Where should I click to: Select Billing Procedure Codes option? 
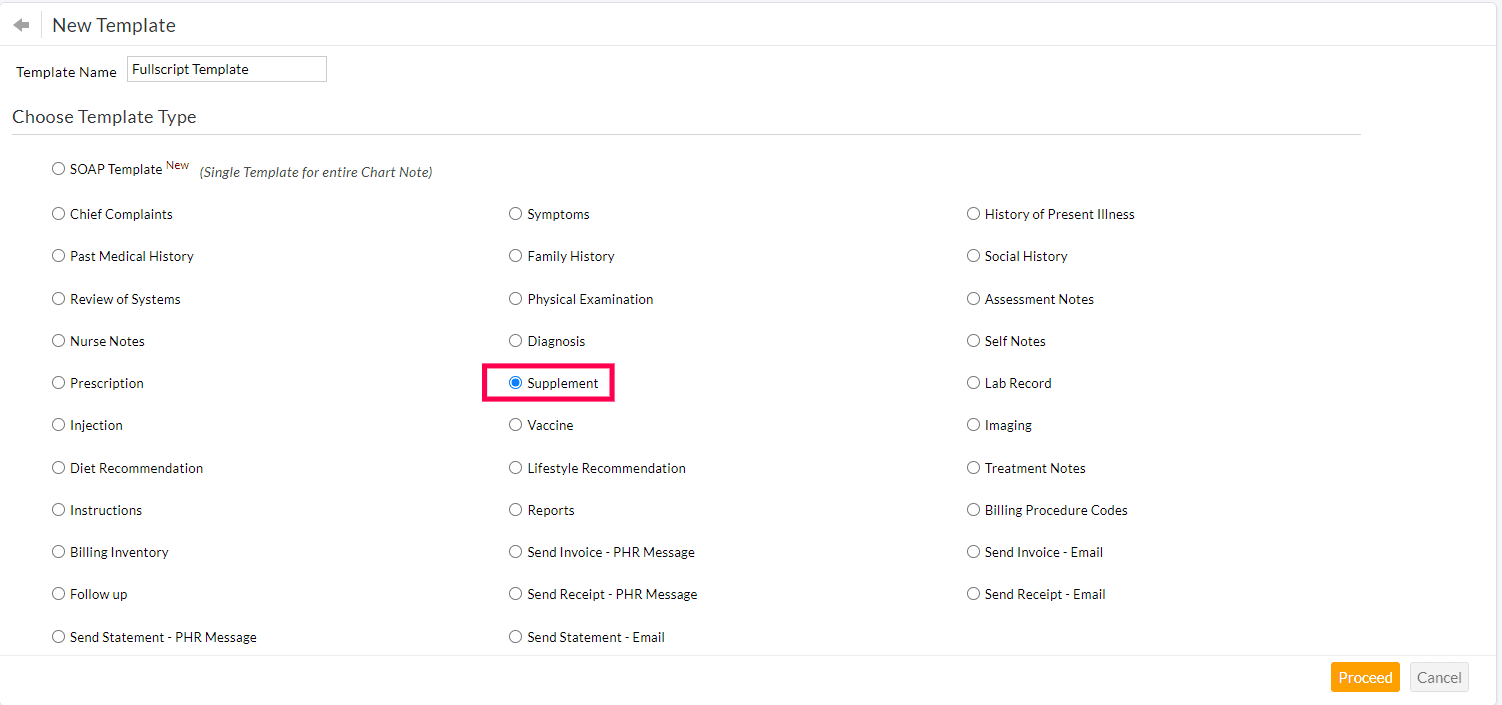(973, 510)
